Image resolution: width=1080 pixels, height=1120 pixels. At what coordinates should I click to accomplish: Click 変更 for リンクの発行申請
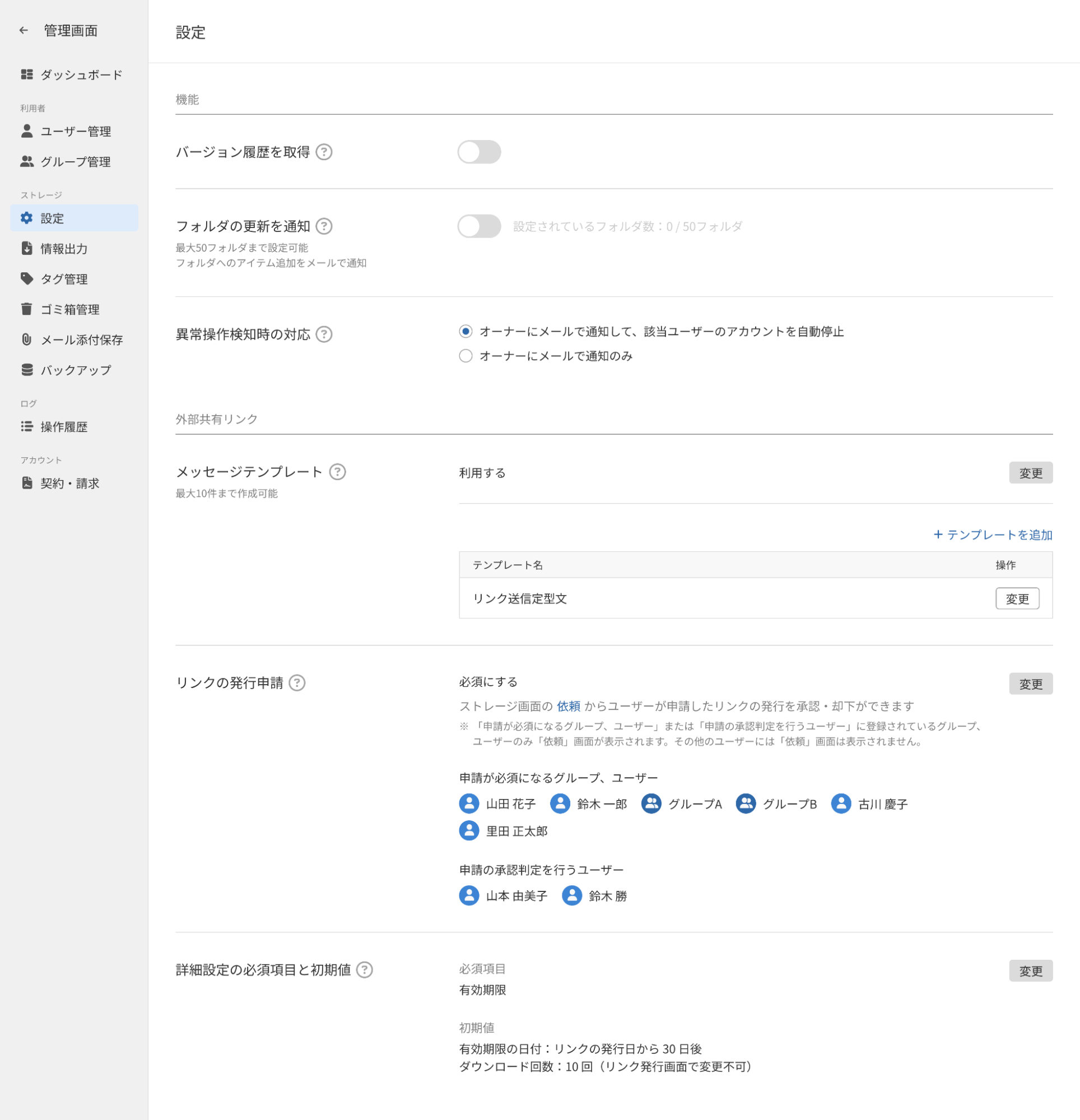1031,684
